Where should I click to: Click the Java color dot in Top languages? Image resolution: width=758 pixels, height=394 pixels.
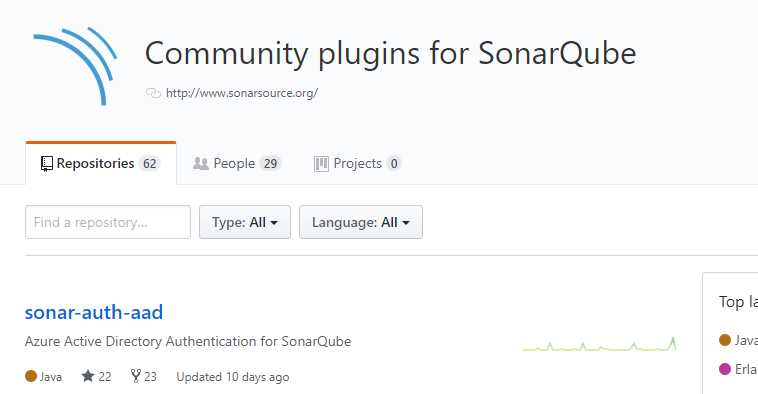coord(725,340)
